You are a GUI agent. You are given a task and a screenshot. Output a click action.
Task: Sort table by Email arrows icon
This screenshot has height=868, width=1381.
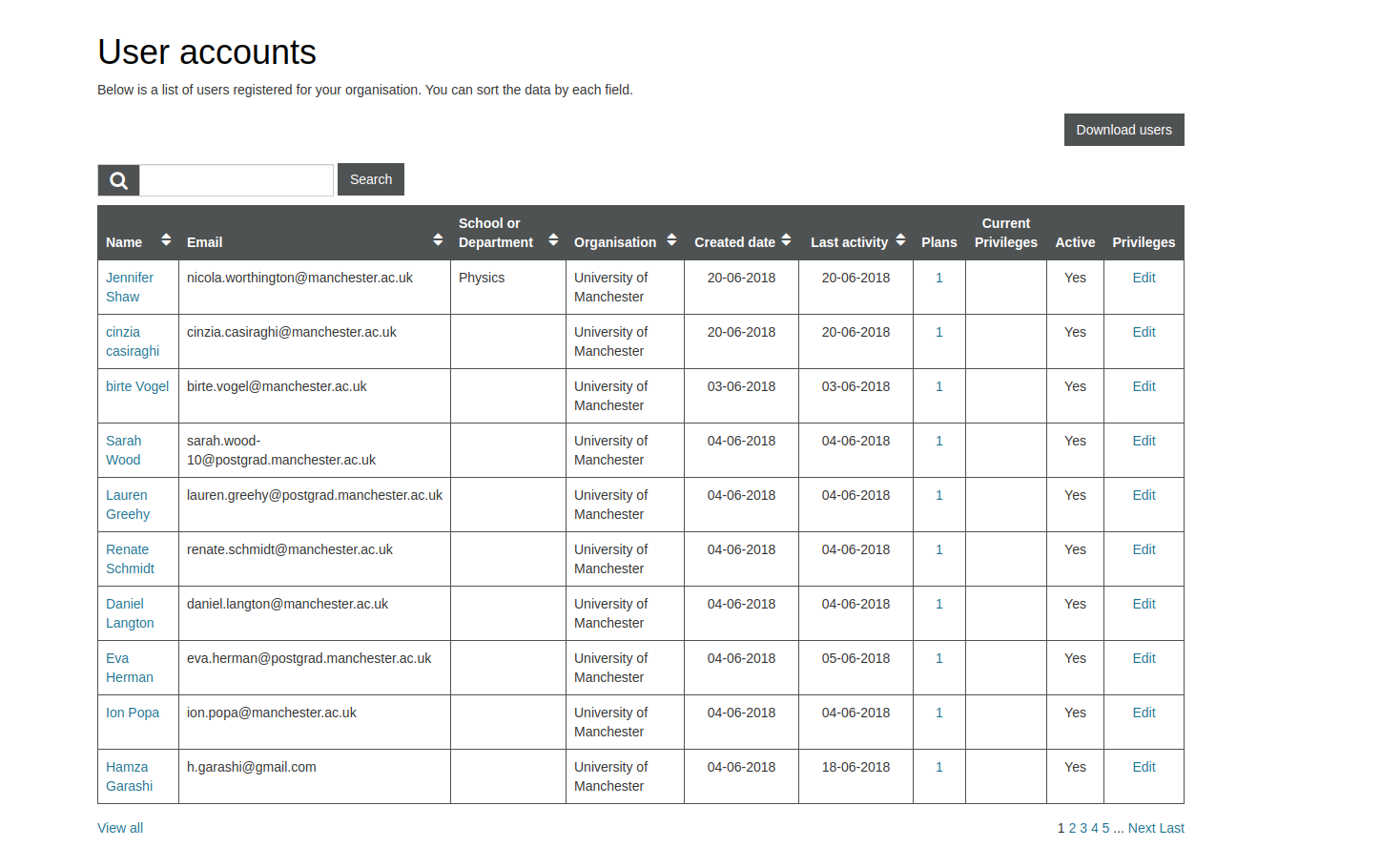pyautogui.click(x=438, y=239)
